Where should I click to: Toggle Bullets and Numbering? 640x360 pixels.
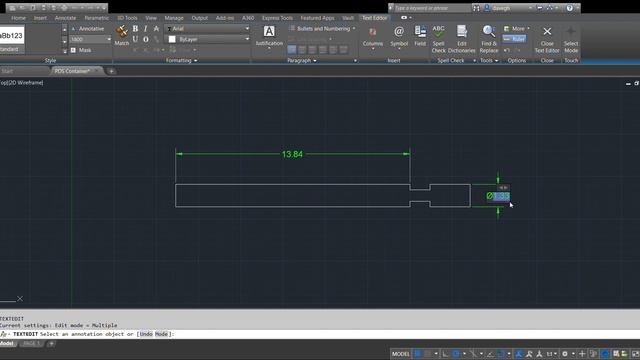(x=322, y=29)
